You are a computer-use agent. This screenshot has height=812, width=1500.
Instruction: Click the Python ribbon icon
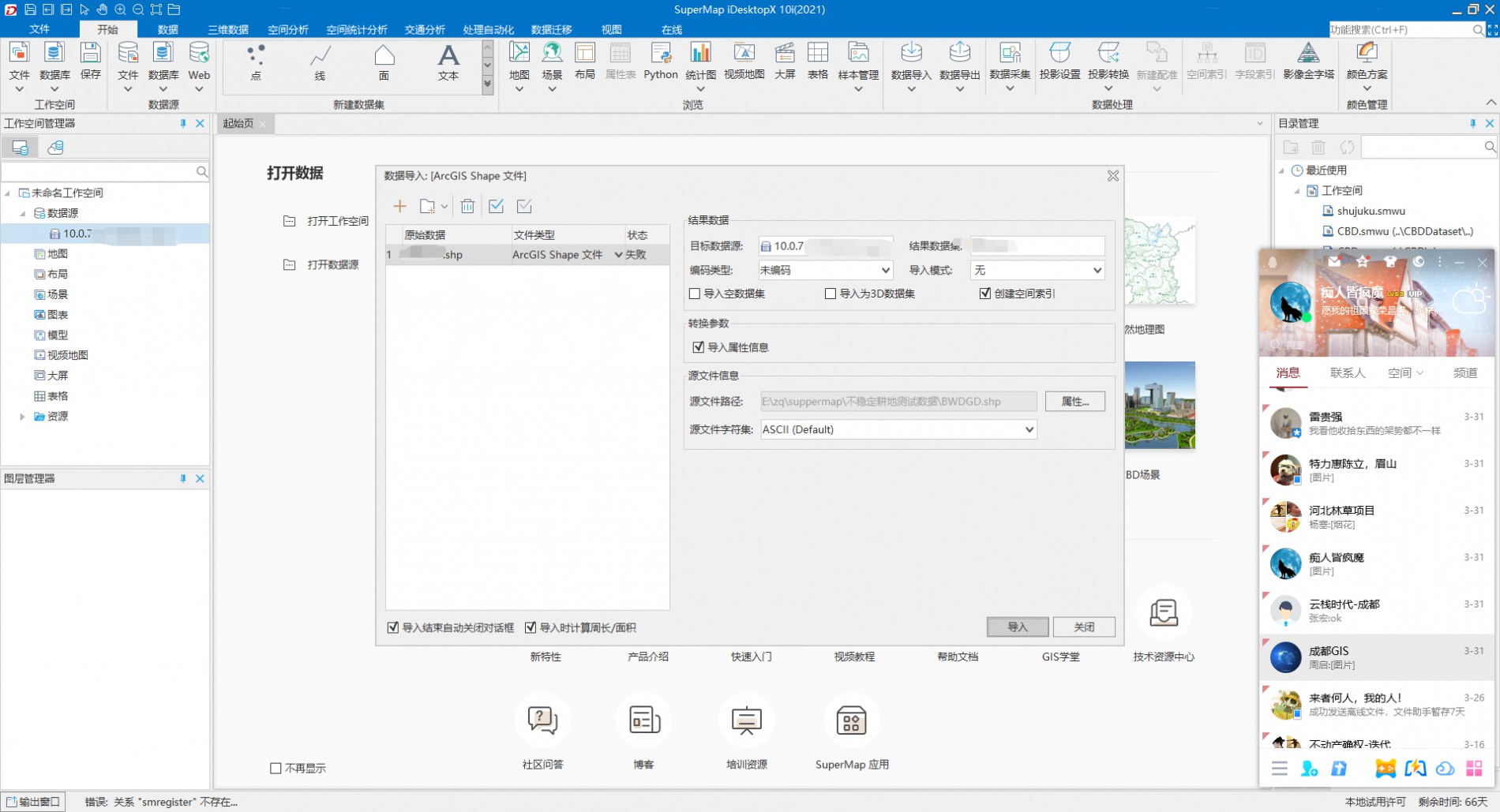point(660,61)
